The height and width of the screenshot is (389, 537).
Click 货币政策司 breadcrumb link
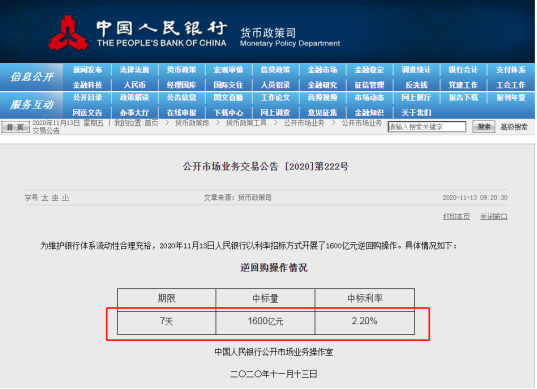tap(192, 123)
